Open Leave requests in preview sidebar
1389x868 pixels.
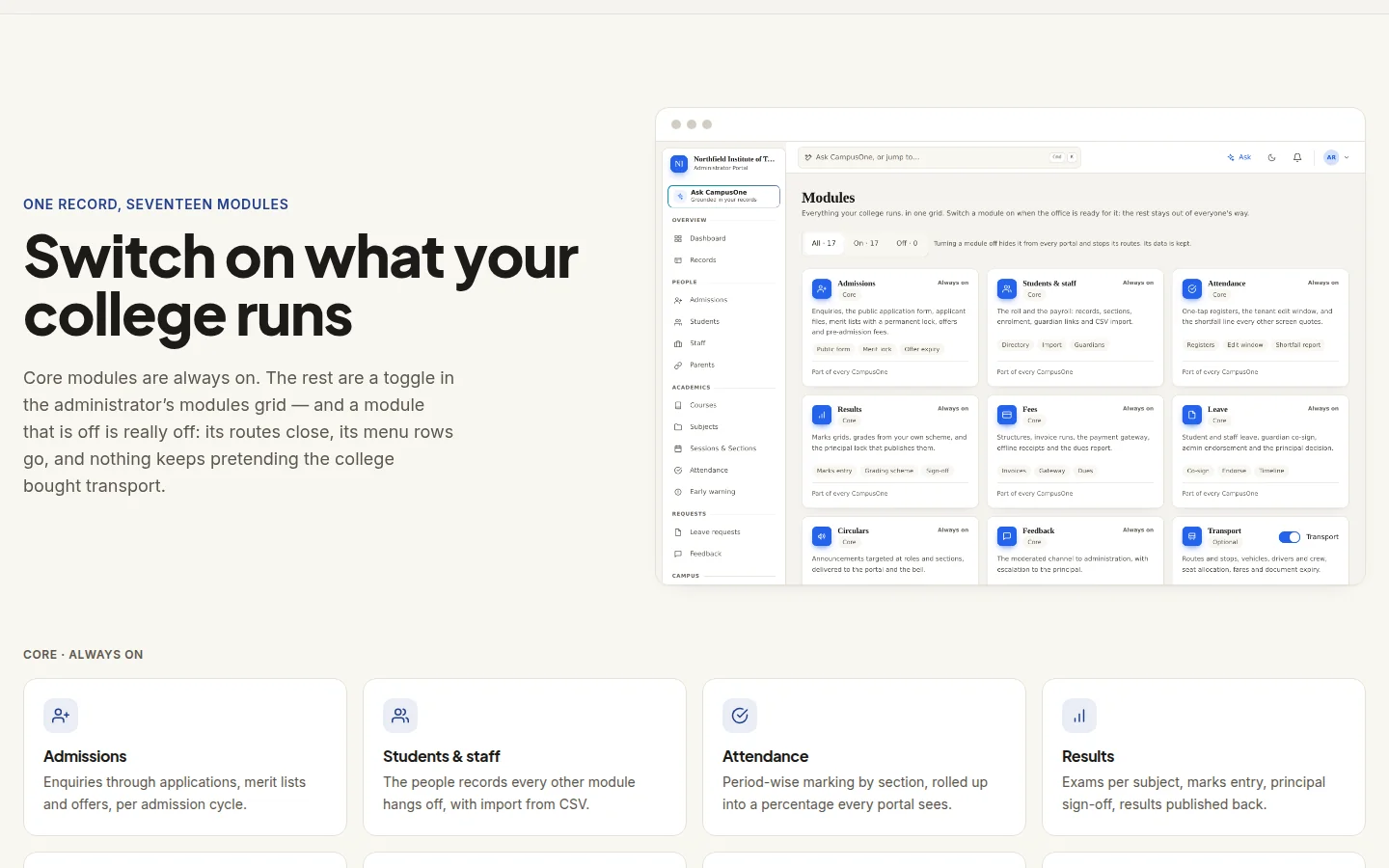(723, 532)
